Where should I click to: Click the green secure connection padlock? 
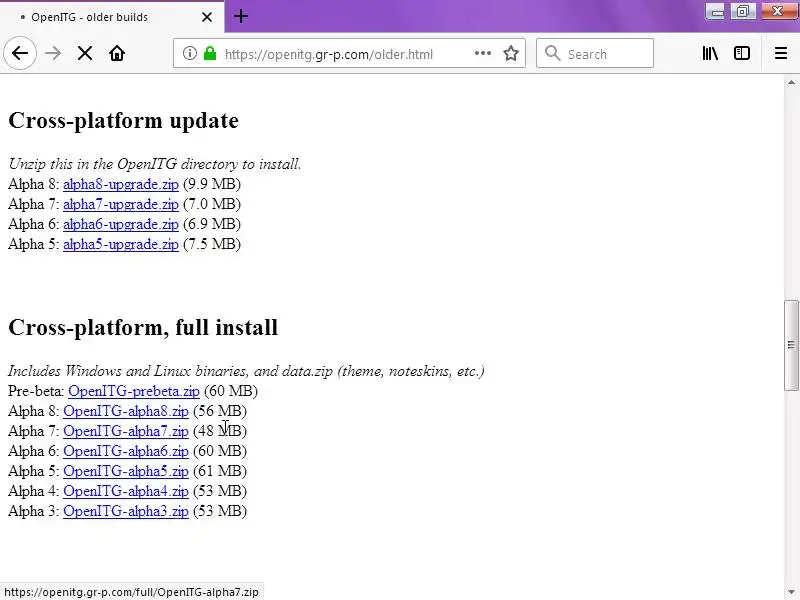click(210, 53)
